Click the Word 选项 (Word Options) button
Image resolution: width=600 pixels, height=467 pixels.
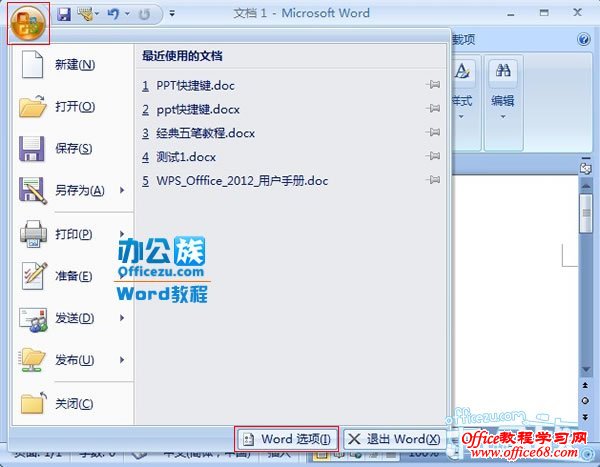287,439
